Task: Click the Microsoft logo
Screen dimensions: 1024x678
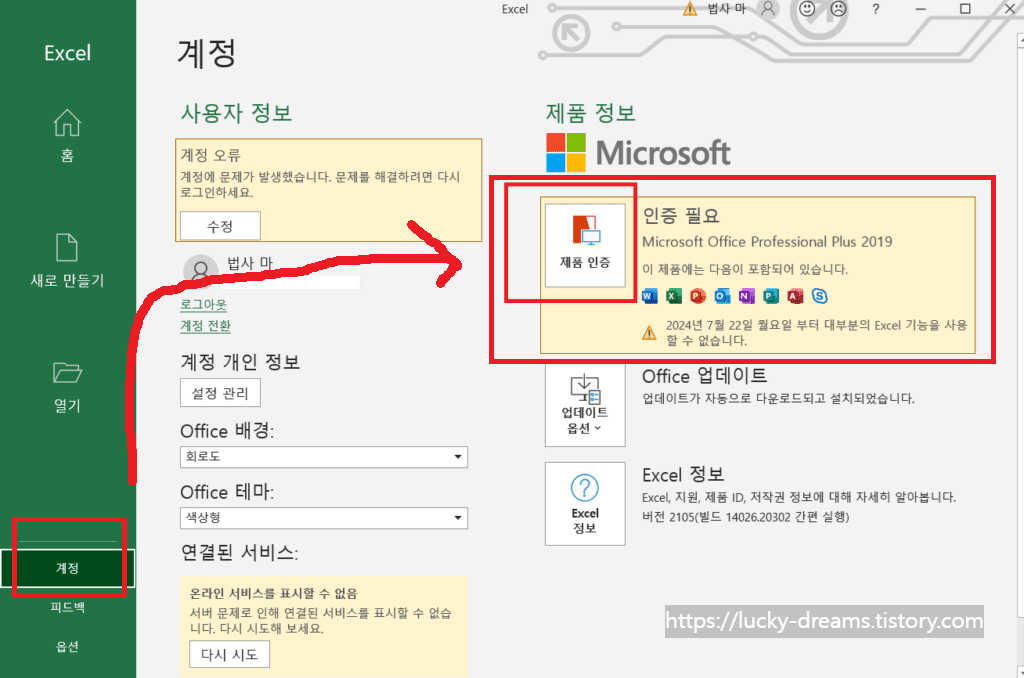Action: pyautogui.click(x=638, y=153)
